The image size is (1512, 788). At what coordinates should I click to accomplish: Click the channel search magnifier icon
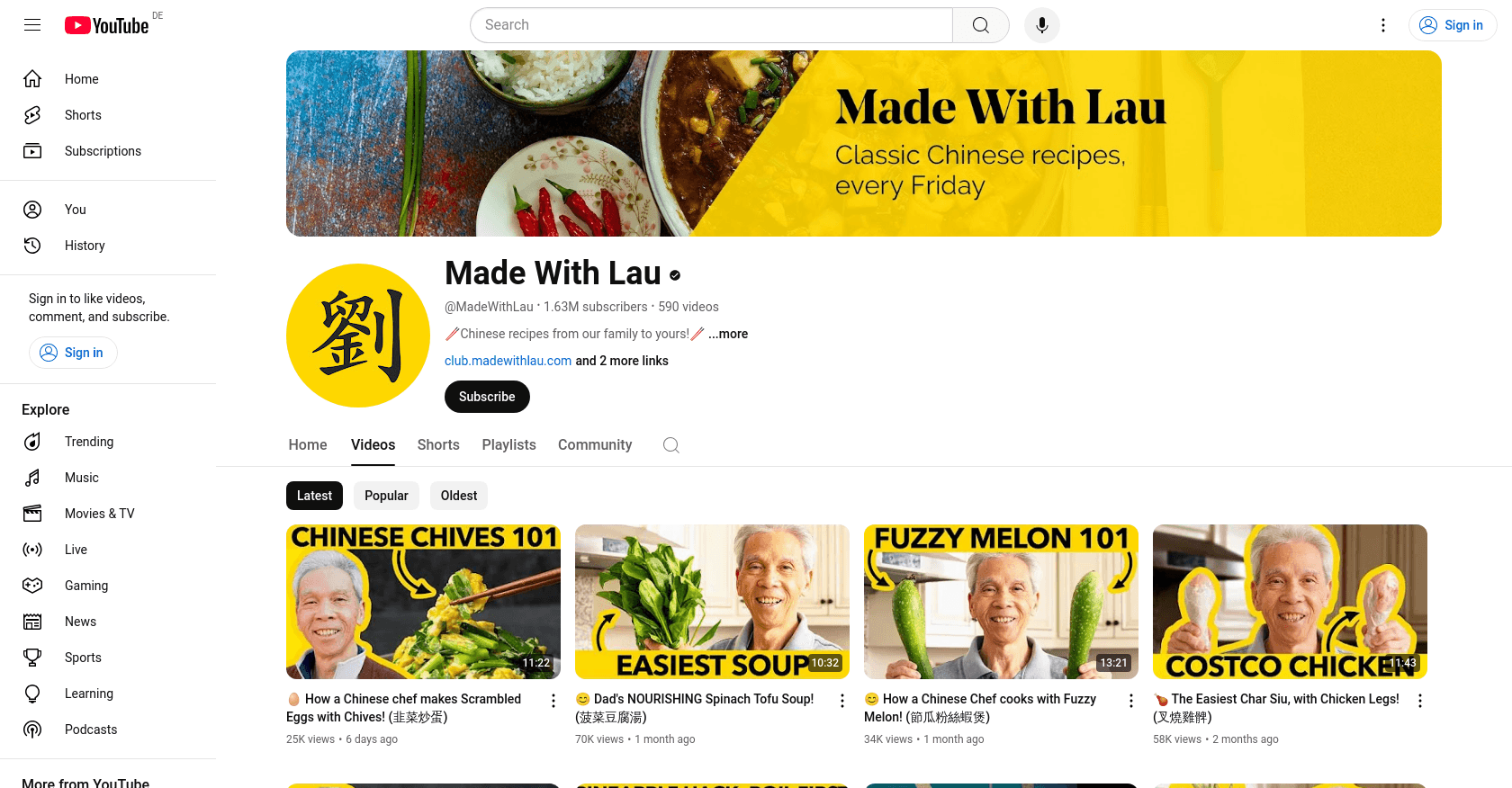pos(671,445)
